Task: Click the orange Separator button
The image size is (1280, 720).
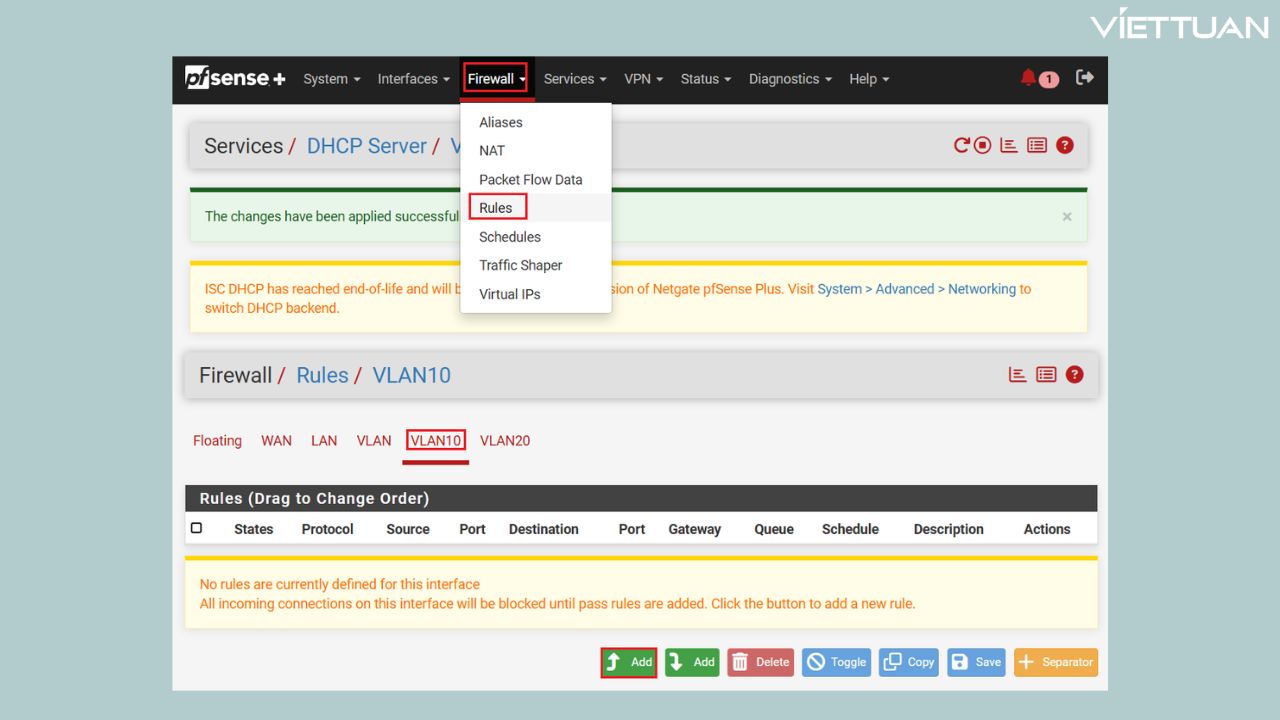Action: pyautogui.click(x=1056, y=662)
